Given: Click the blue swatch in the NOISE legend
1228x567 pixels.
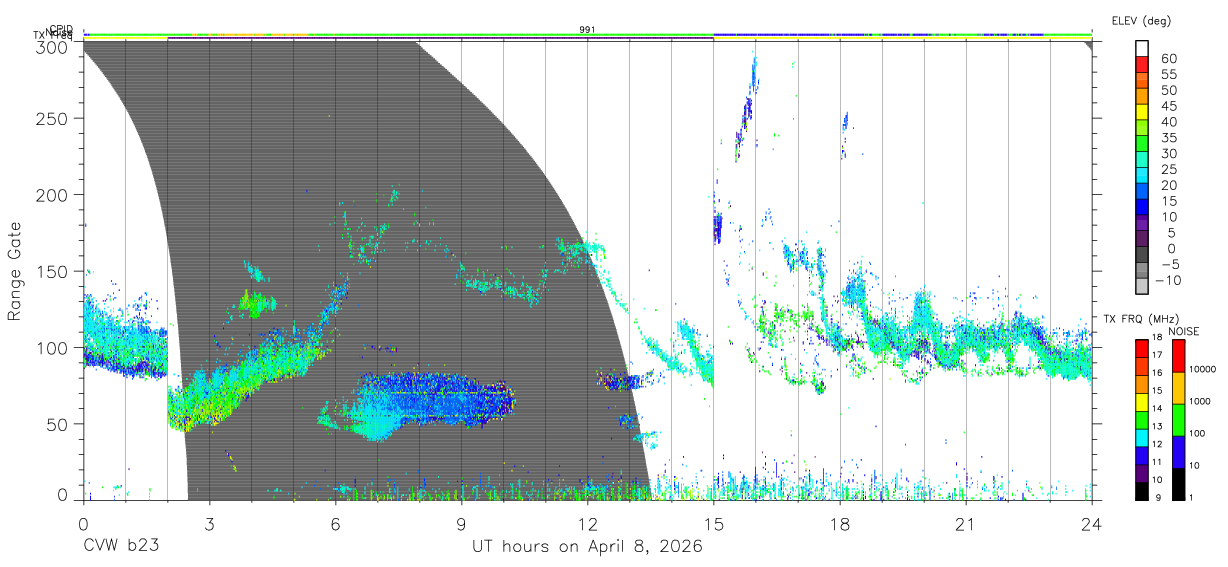Looking at the screenshot, I should click(x=1178, y=451).
